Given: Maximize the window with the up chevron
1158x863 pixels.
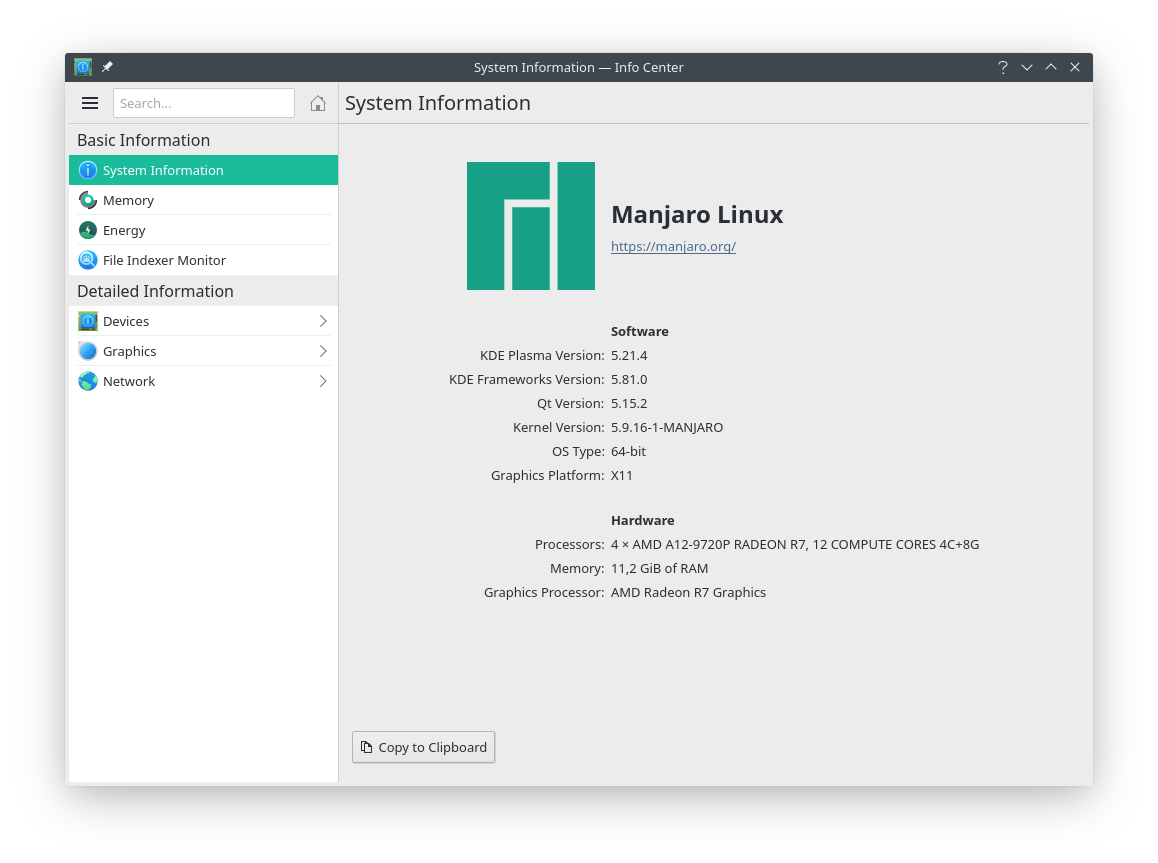Looking at the screenshot, I should 1051,67.
